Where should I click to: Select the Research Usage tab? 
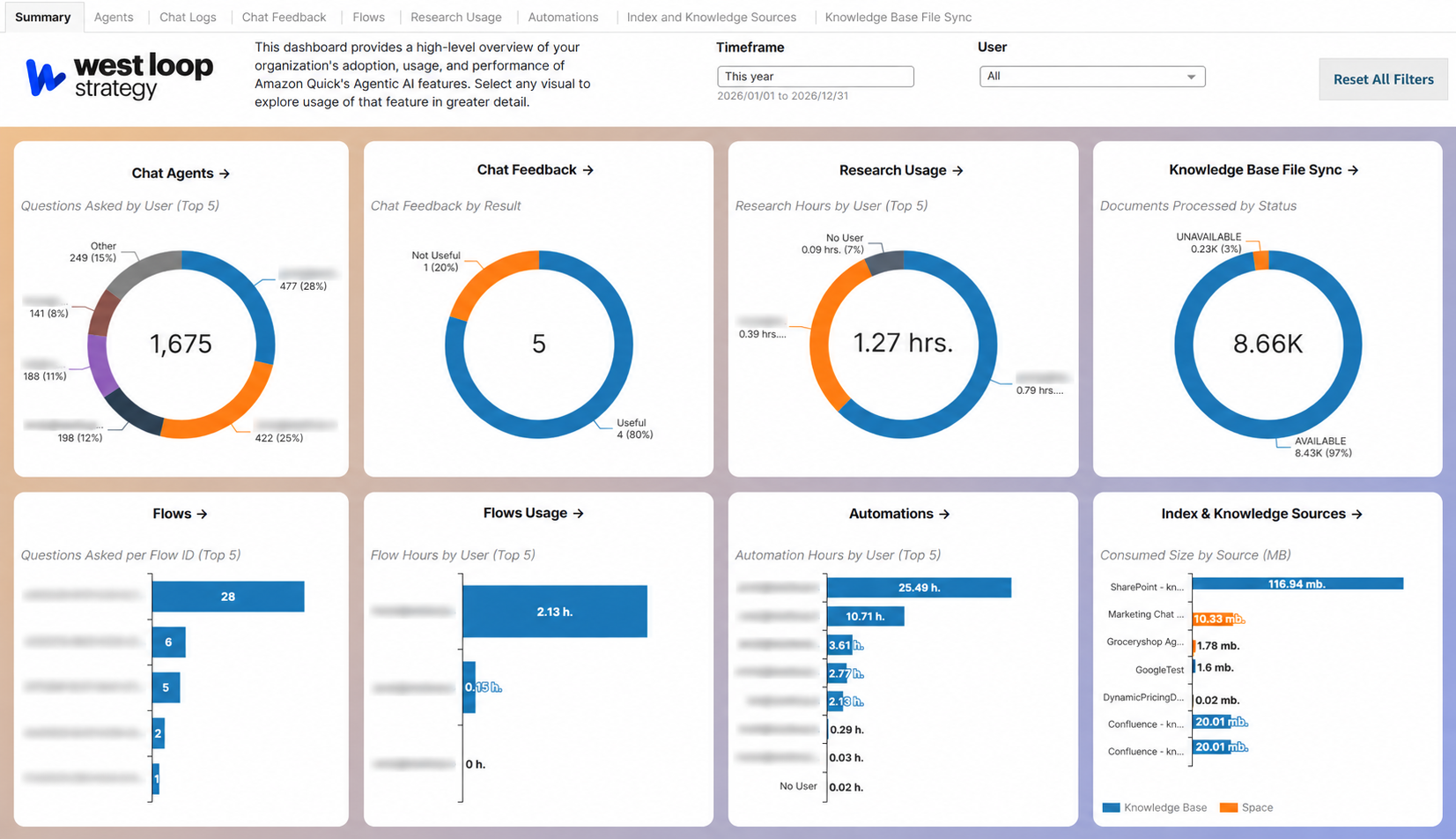[x=456, y=17]
